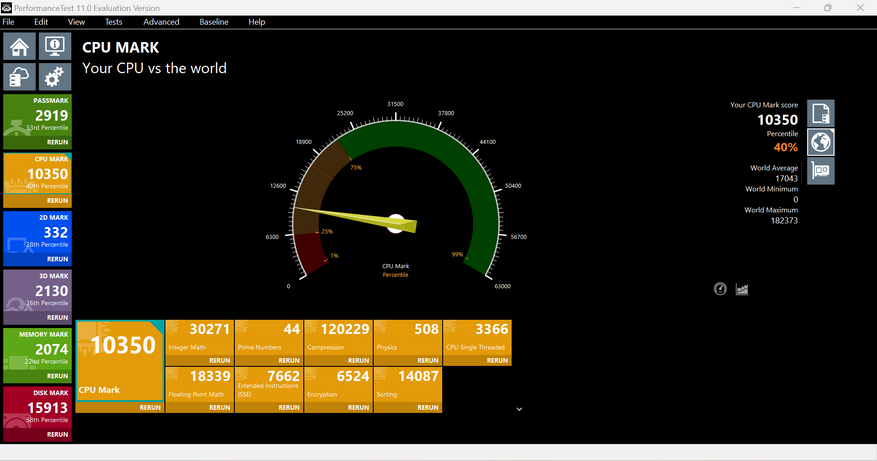Viewport: 877px width, 461px height.
Task: Open the Help menu
Action: coord(257,22)
